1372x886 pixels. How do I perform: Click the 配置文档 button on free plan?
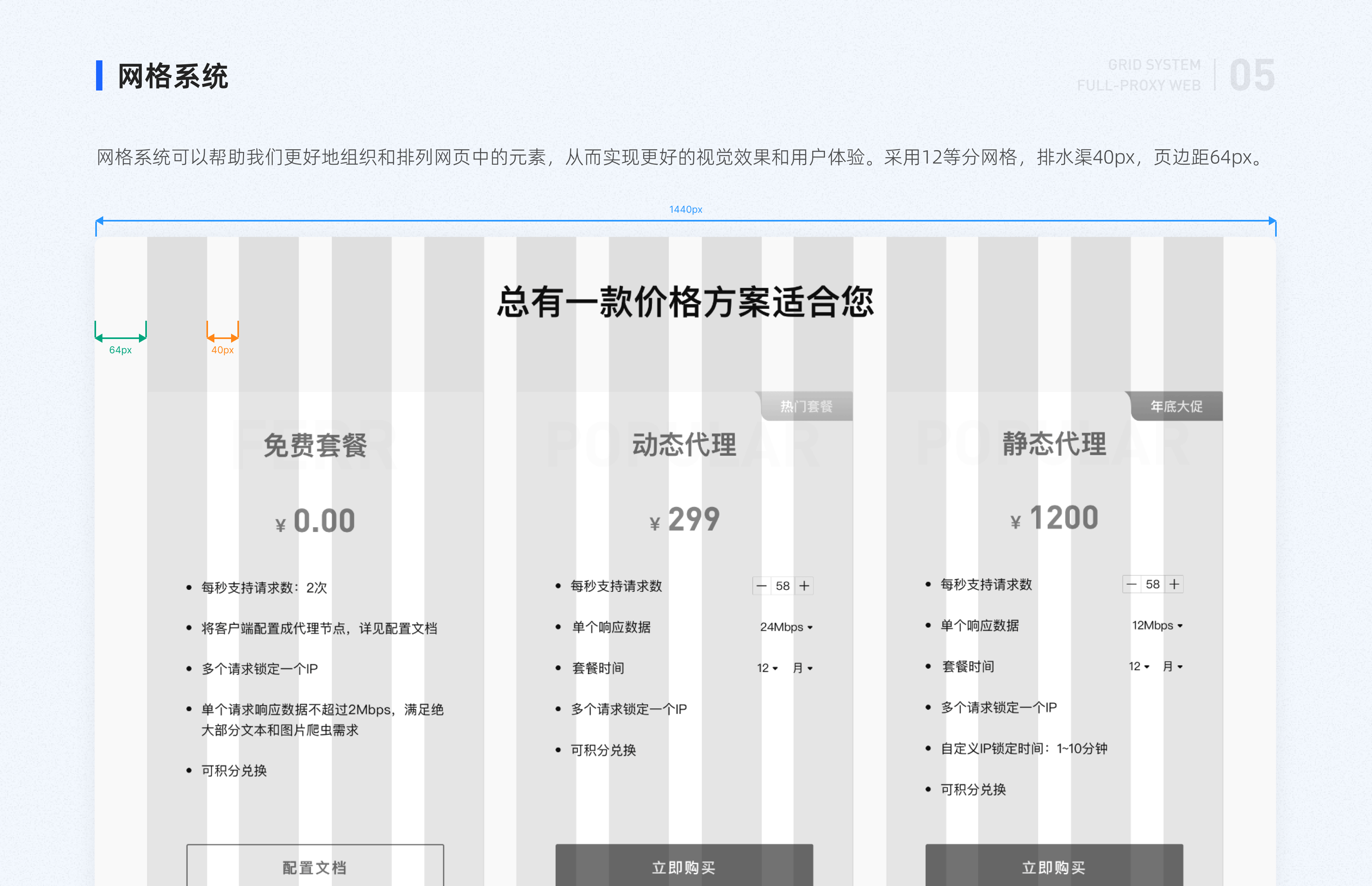pos(314,867)
